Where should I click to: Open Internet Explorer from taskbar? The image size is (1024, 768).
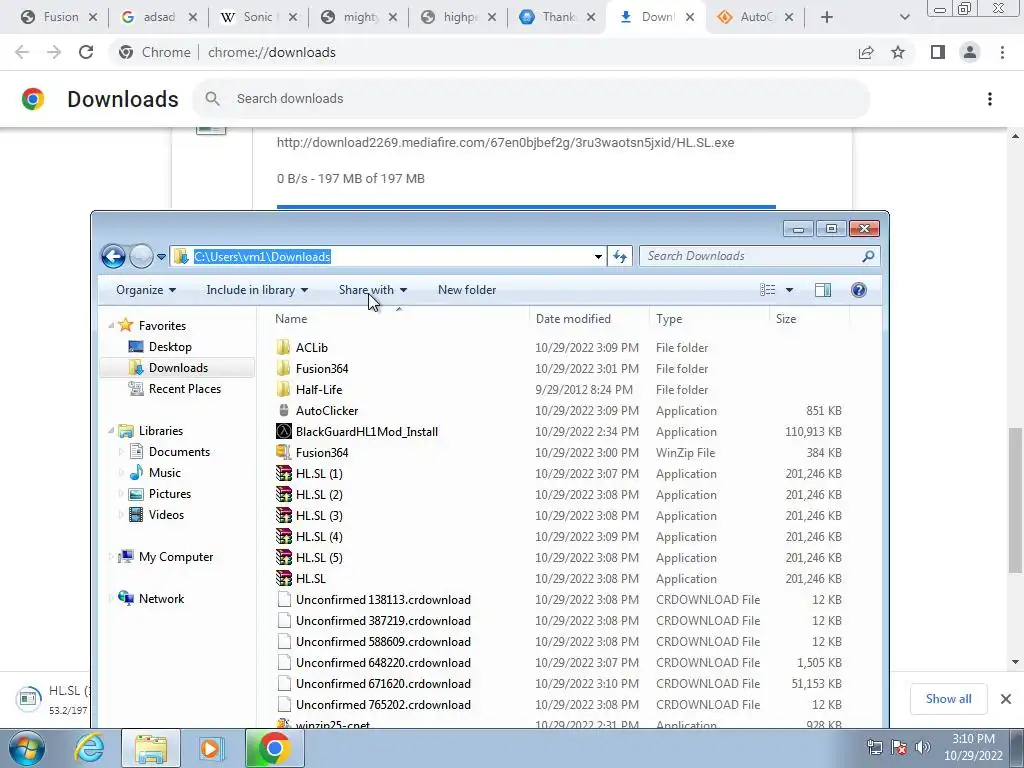pos(89,748)
